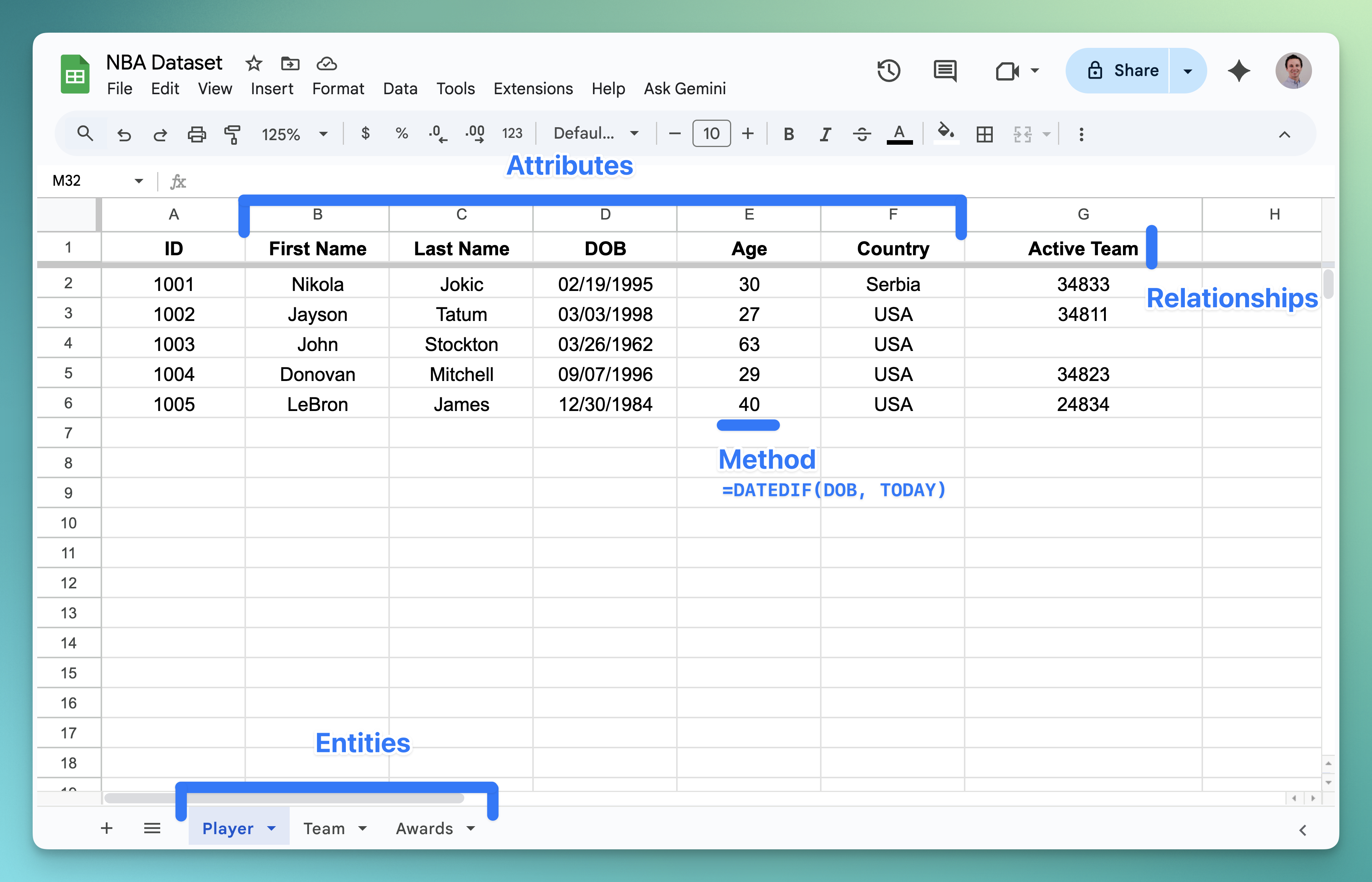Viewport: 1372px width, 882px height.
Task: Open version history
Action: [888, 70]
